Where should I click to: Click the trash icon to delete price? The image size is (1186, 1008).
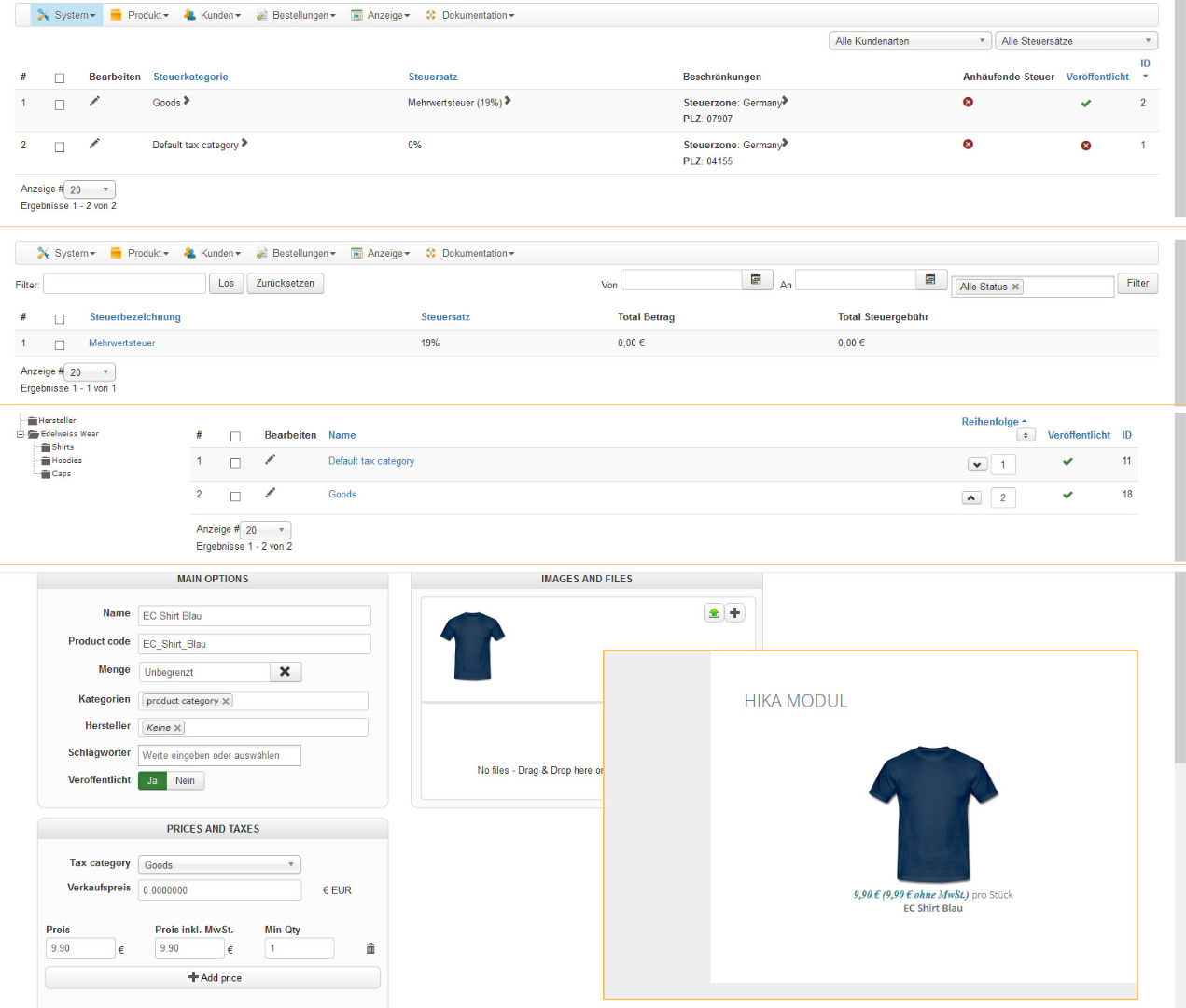[x=370, y=948]
